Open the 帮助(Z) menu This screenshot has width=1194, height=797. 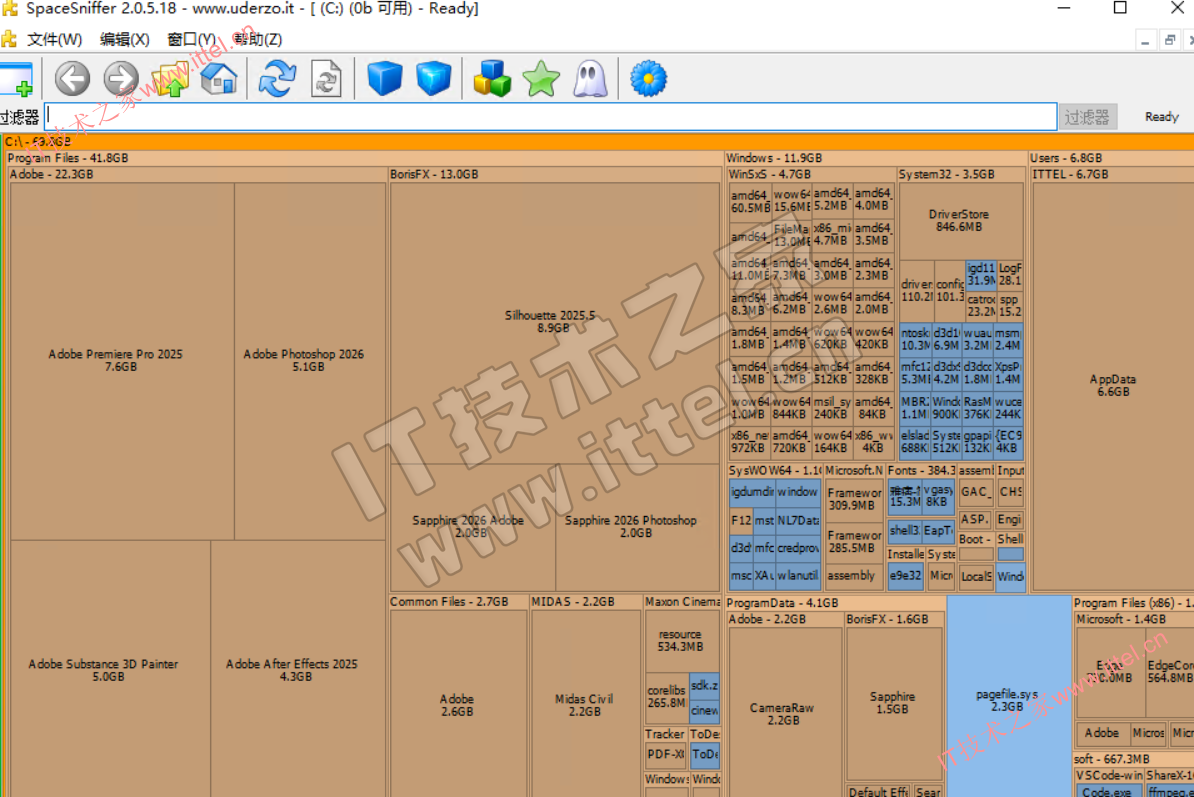coord(257,40)
